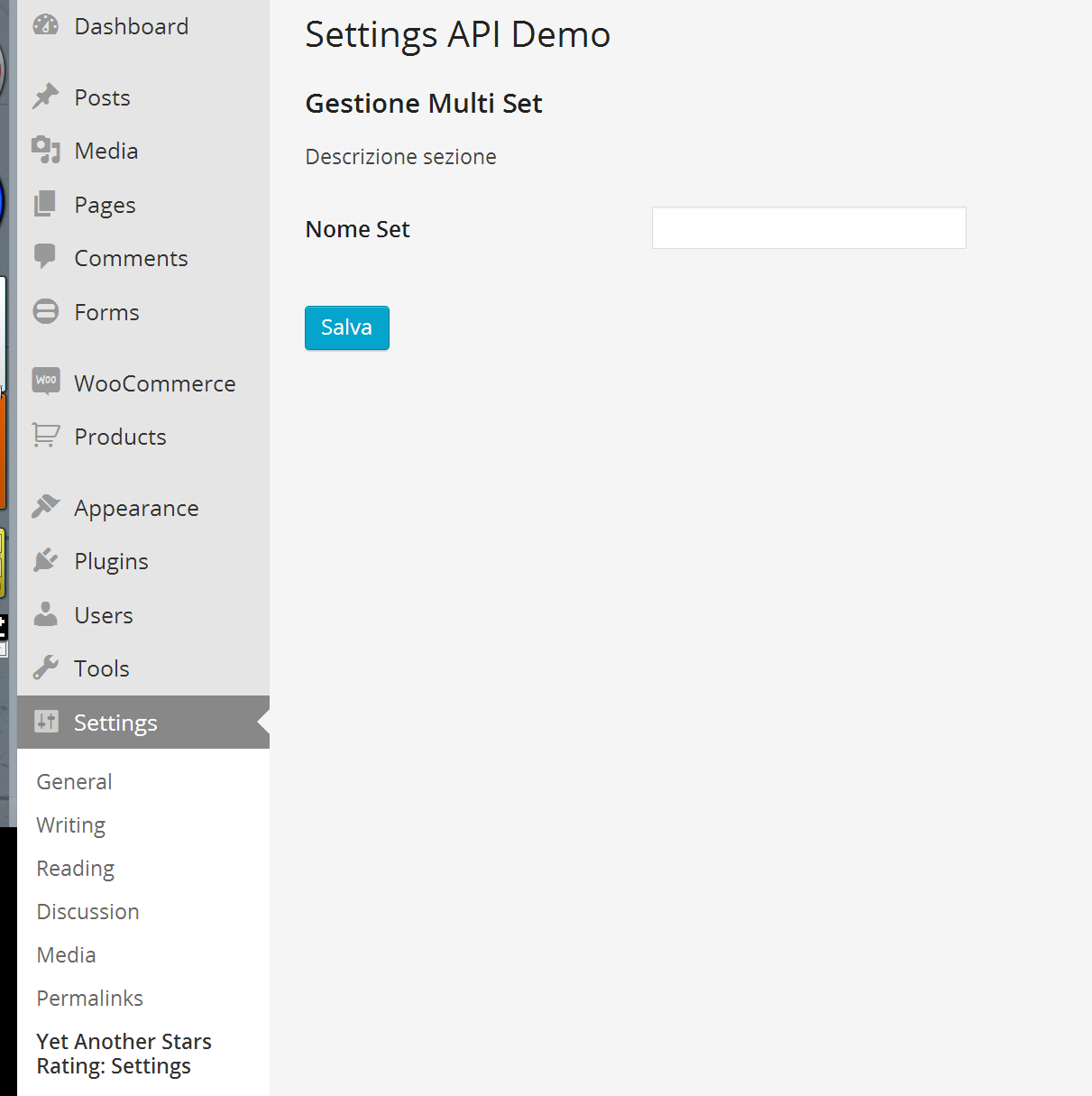
Task: Click the Gestione Multi Set heading
Action: click(424, 103)
